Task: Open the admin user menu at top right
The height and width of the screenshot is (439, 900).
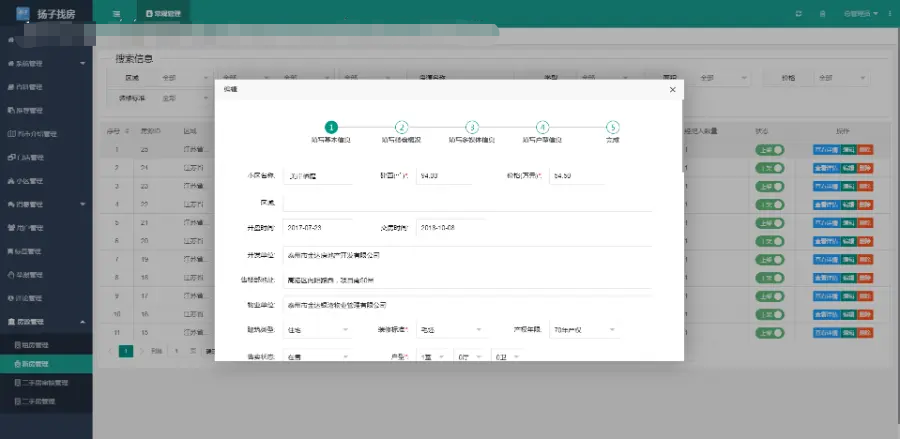Action: point(859,14)
